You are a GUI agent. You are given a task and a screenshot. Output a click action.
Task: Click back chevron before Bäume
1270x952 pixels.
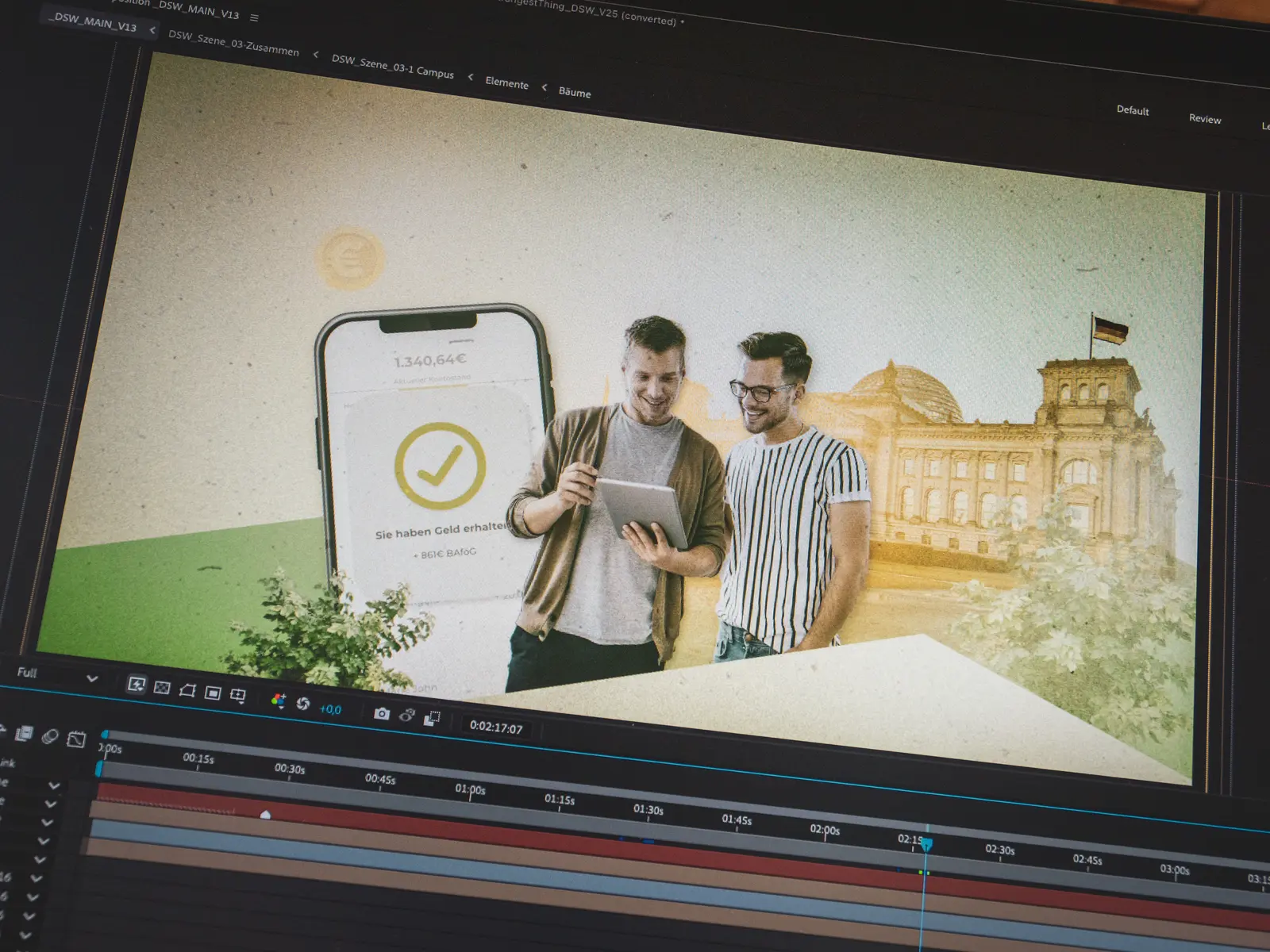(x=545, y=87)
